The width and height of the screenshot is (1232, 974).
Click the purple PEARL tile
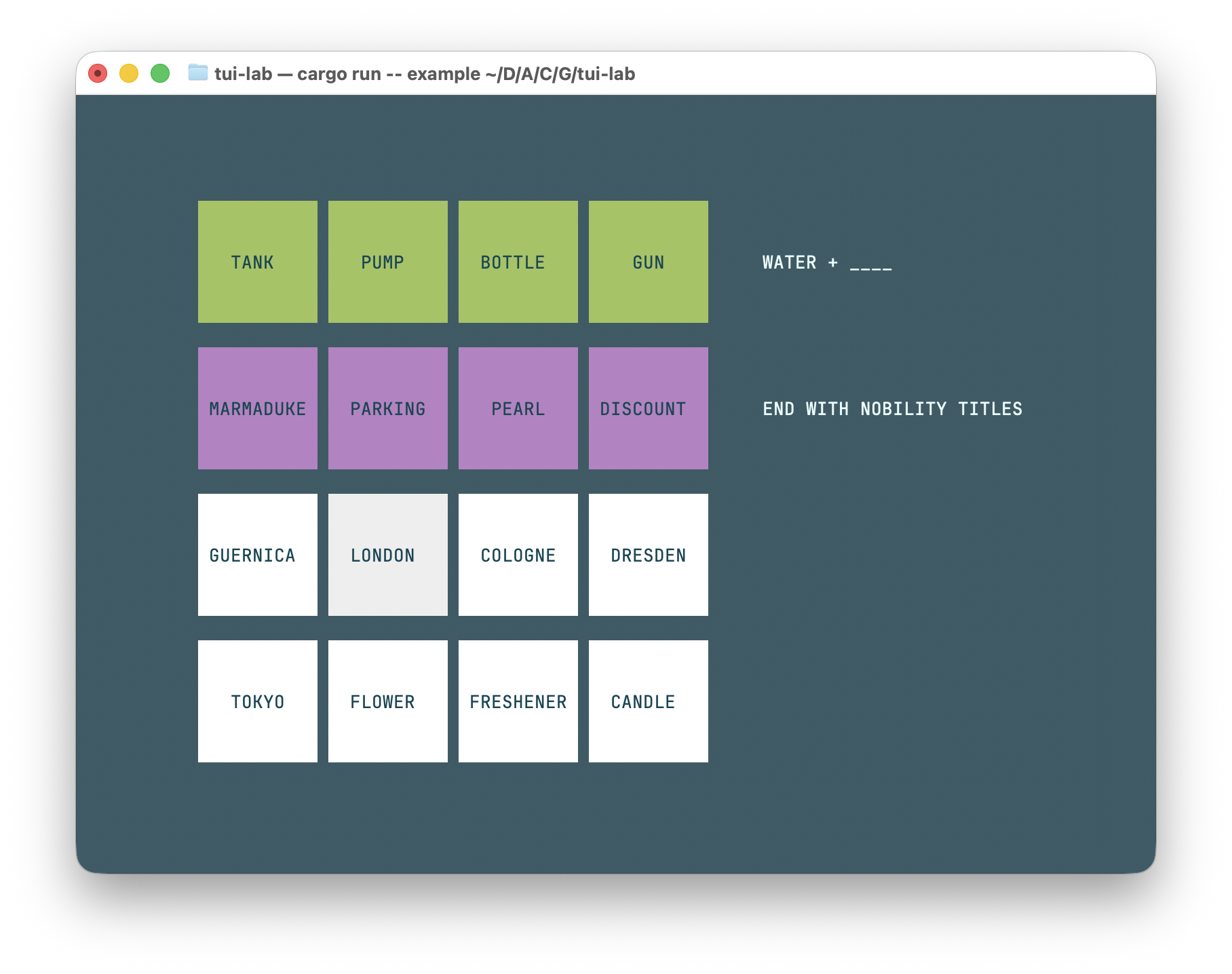click(518, 408)
